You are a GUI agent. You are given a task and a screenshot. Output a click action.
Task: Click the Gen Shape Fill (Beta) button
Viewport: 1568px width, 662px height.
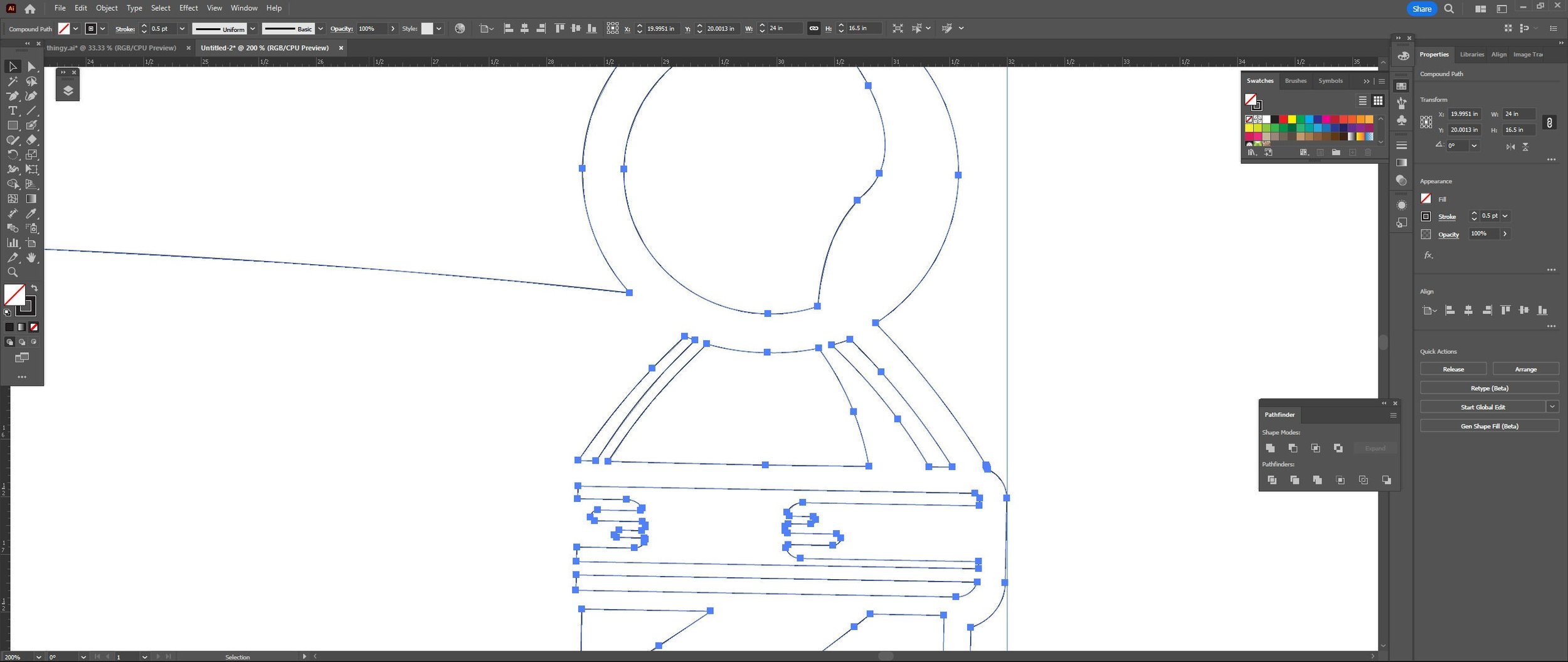point(1489,426)
